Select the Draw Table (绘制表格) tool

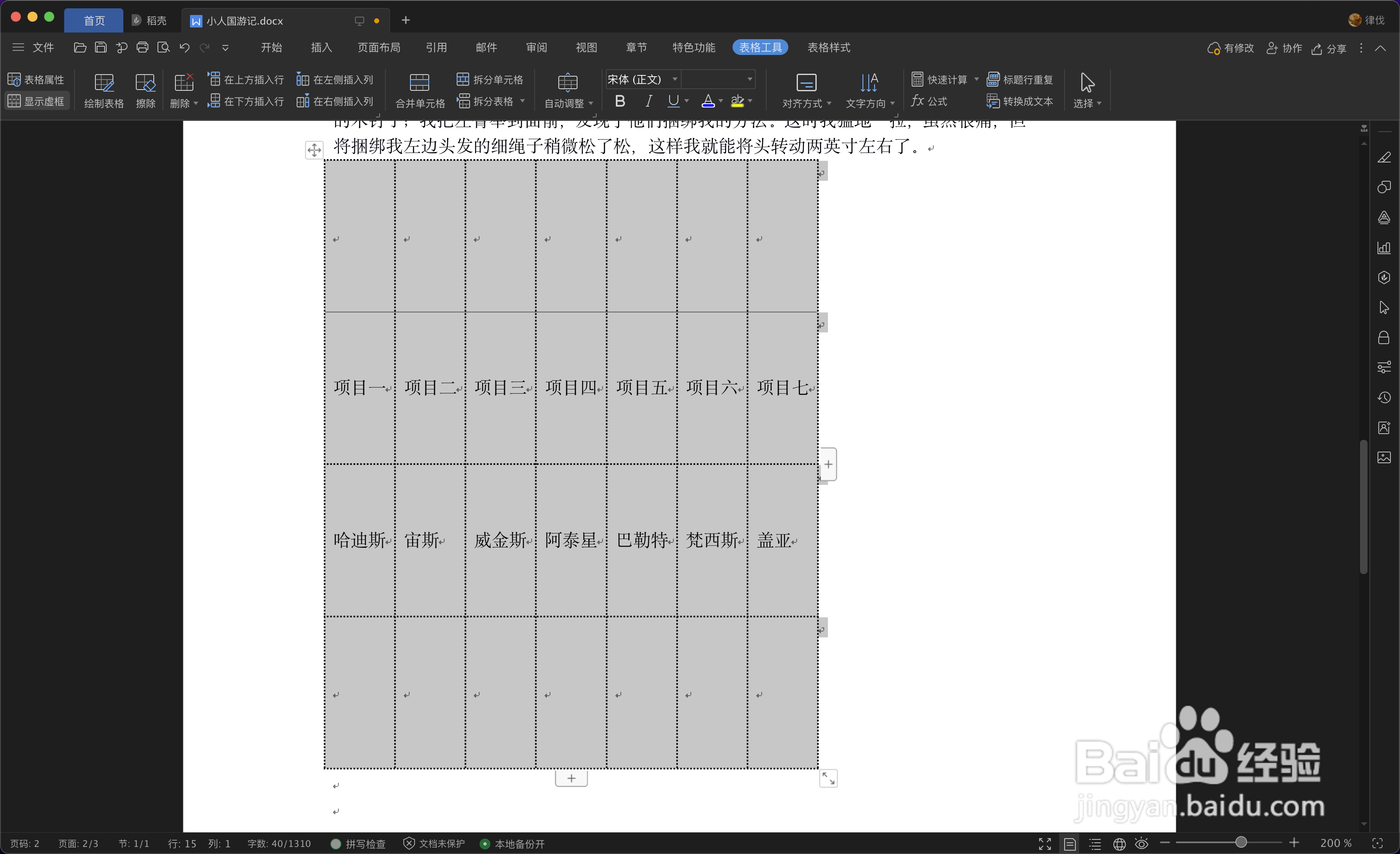(x=104, y=91)
